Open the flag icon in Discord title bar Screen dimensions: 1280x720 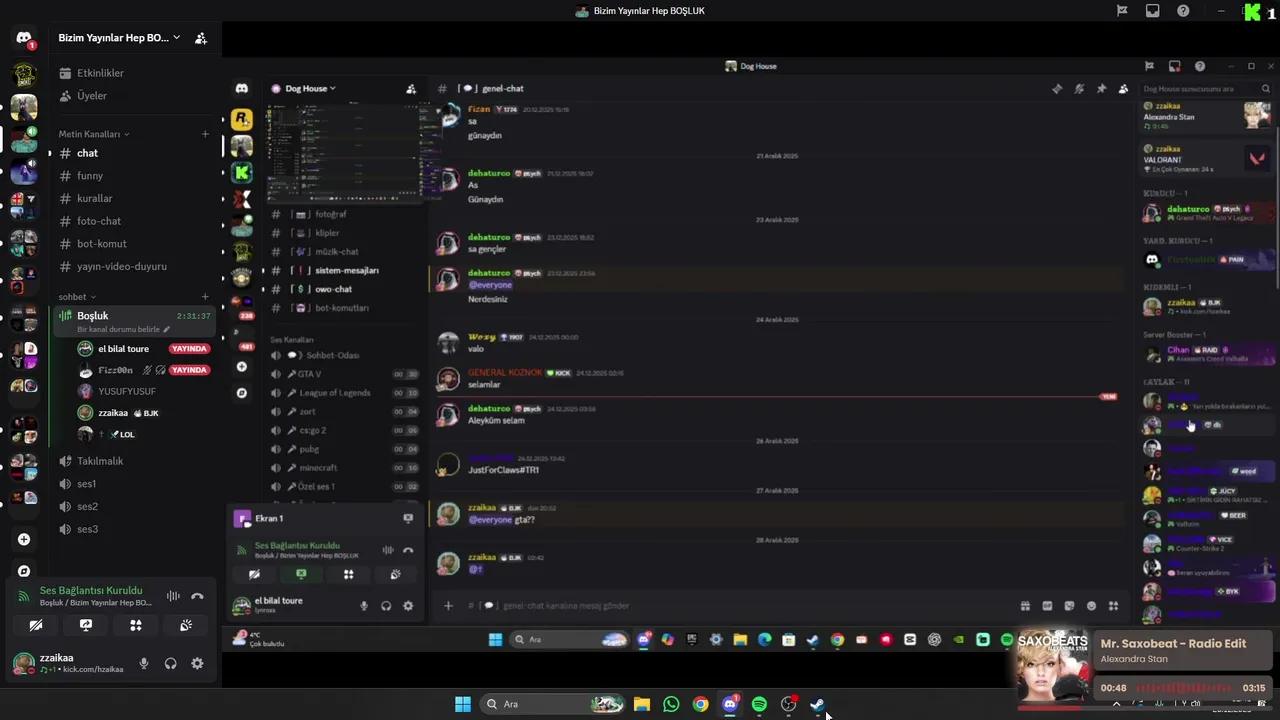click(x=1122, y=11)
